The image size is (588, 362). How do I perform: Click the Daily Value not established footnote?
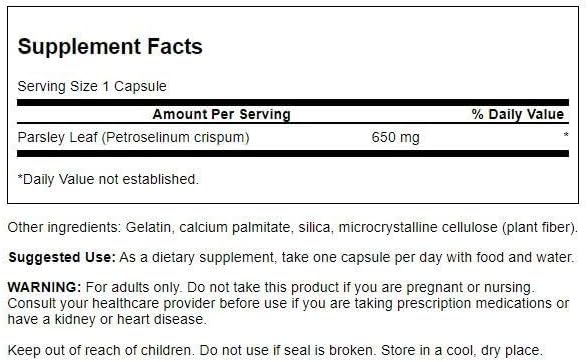click(108, 179)
